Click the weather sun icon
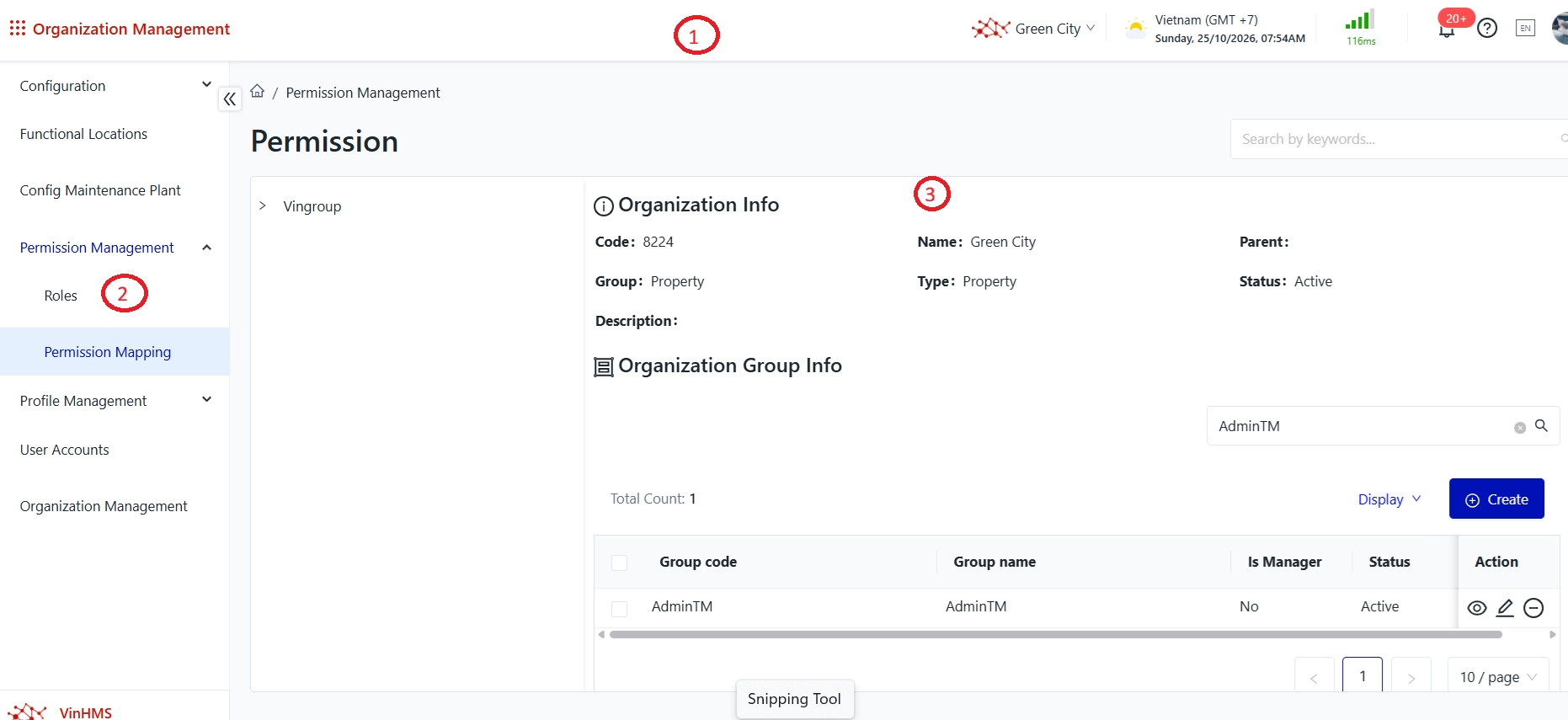Screen dimensions: 1568x720 [1136, 28]
